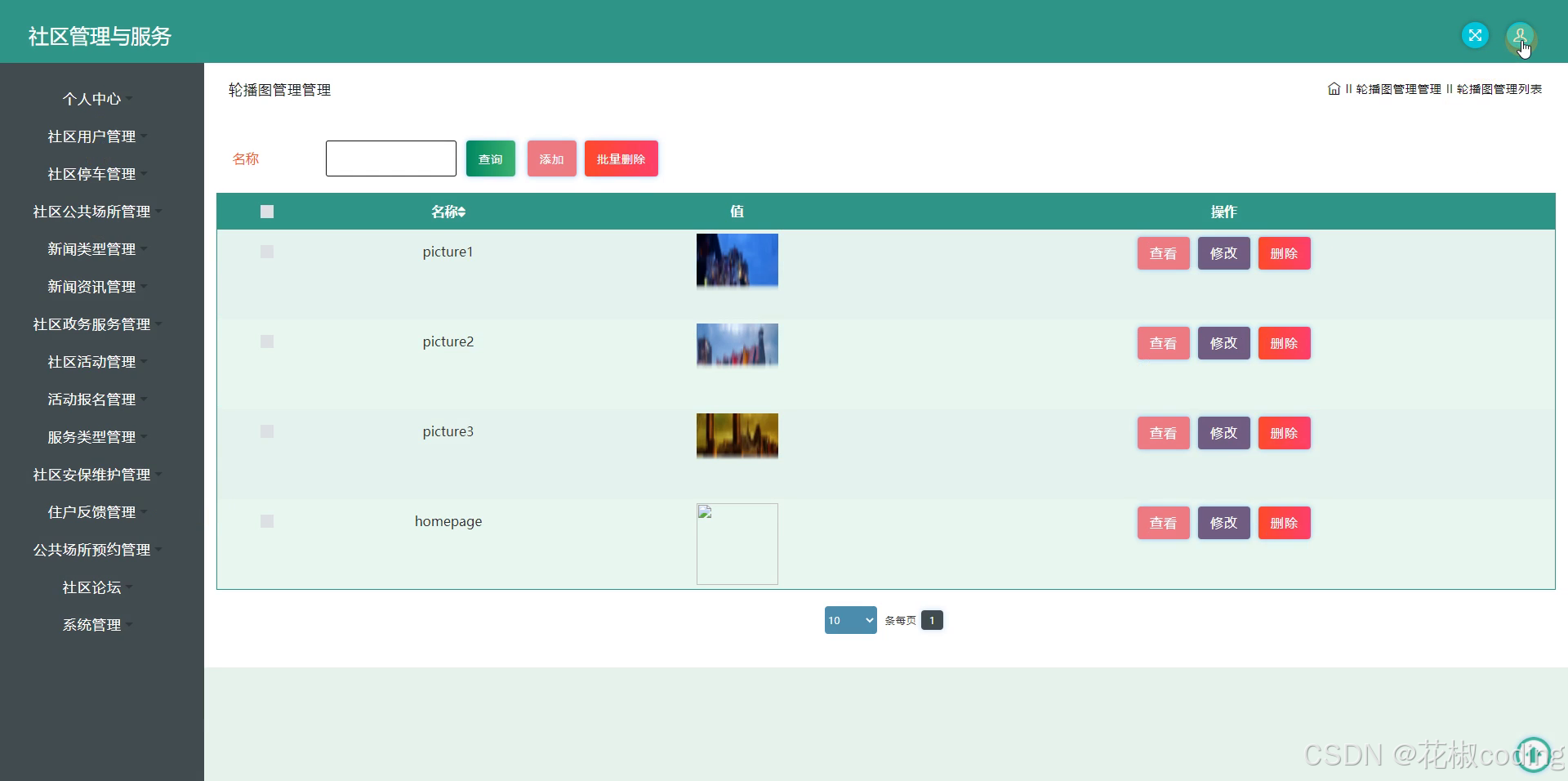This screenshot has width=1568, height=781.
Task: Click the fullscreen toggle icon in header
Action: [x=1475, y=35]
